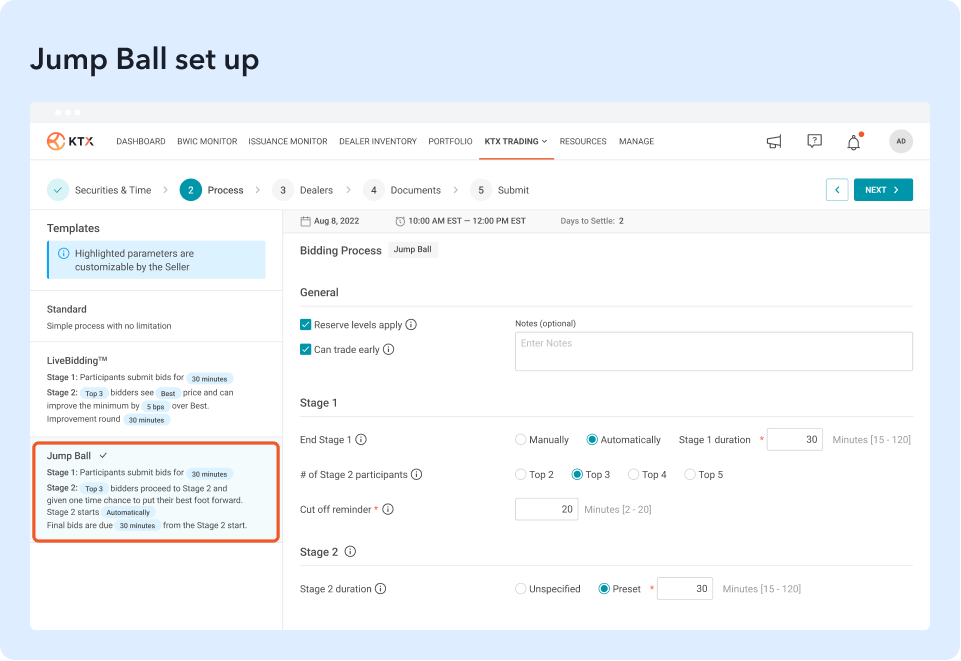The image size is (961, 661).
Task: Set Stage 2 duration to Unspecified
Action: (521, 589)
